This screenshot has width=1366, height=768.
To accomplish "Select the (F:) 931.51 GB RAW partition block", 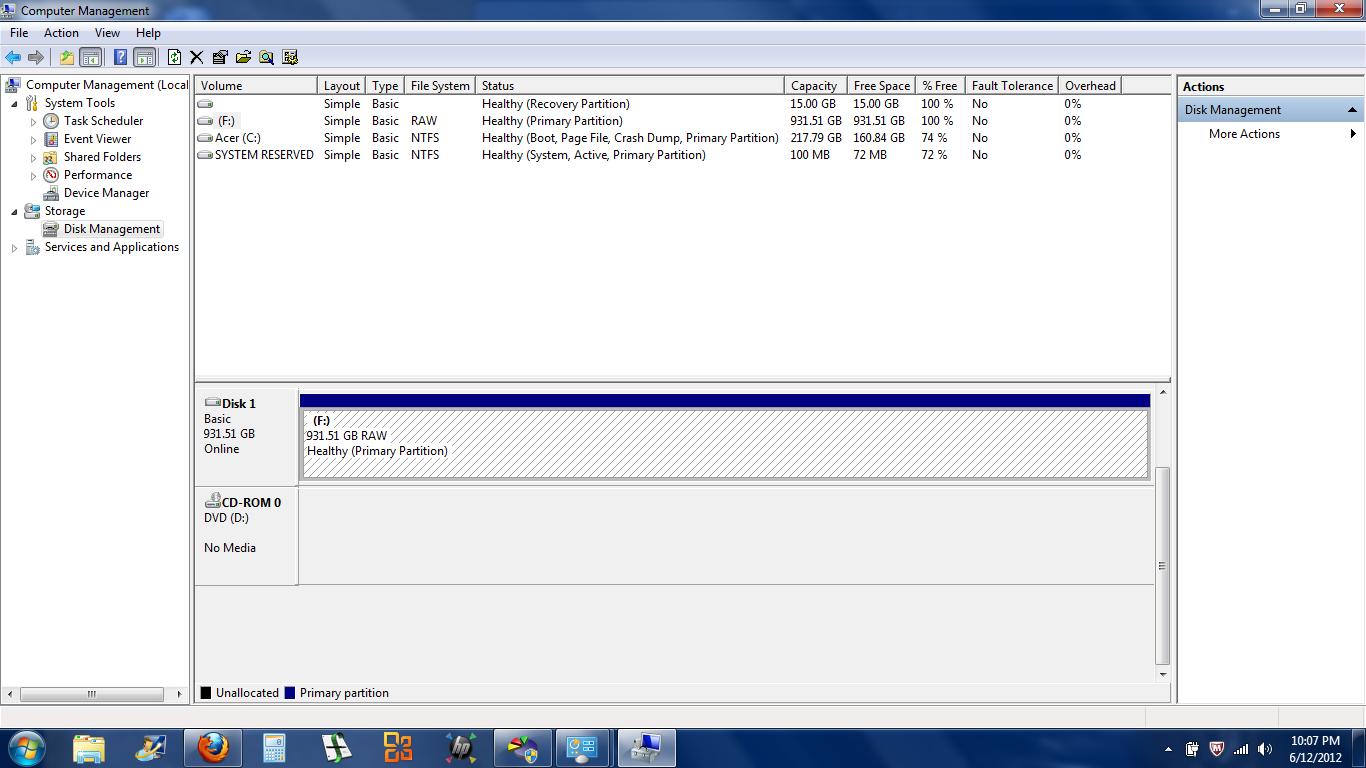I will [725, 444].
